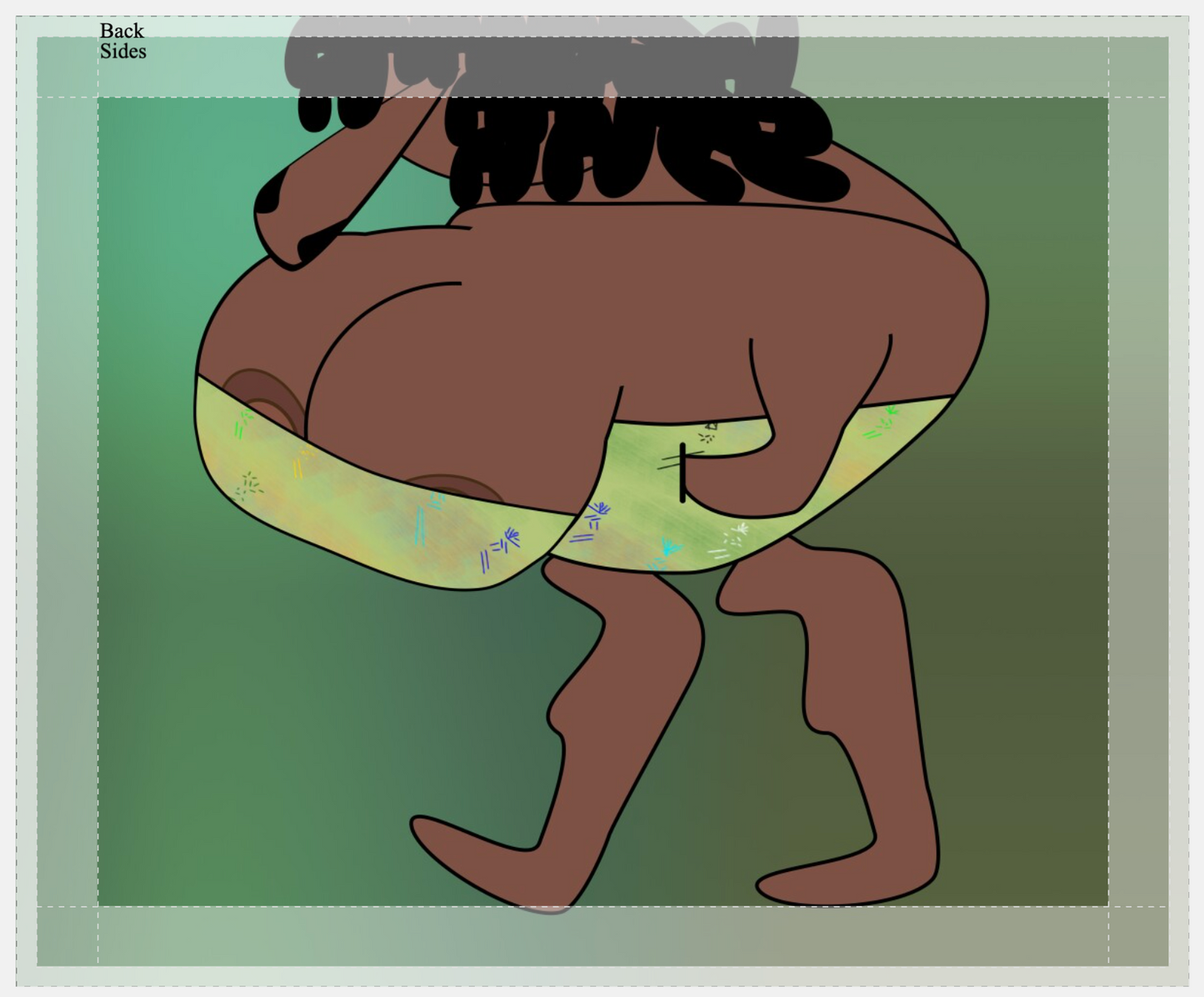Click the thick black line on shorts
The width and height of the screenshot is (1204, 997).
pos(682,473)
